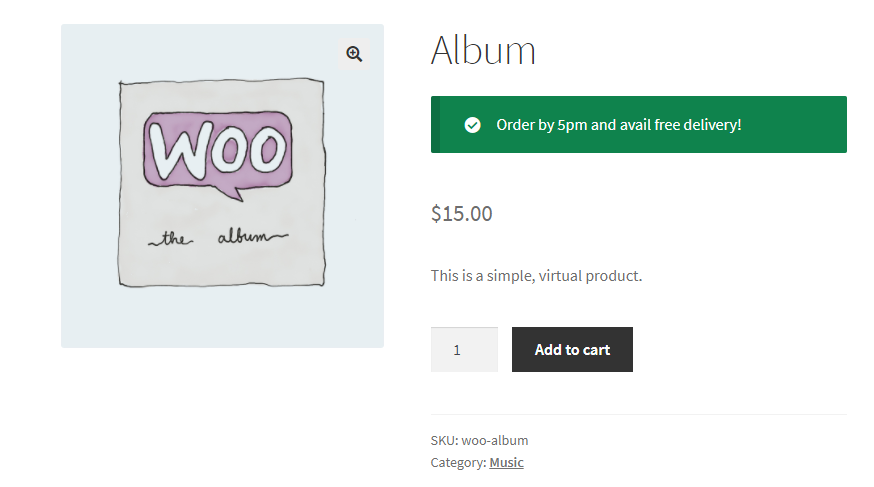Open the Music category link
The height and width of the screenshot is (487, 874).
[506, 462]
